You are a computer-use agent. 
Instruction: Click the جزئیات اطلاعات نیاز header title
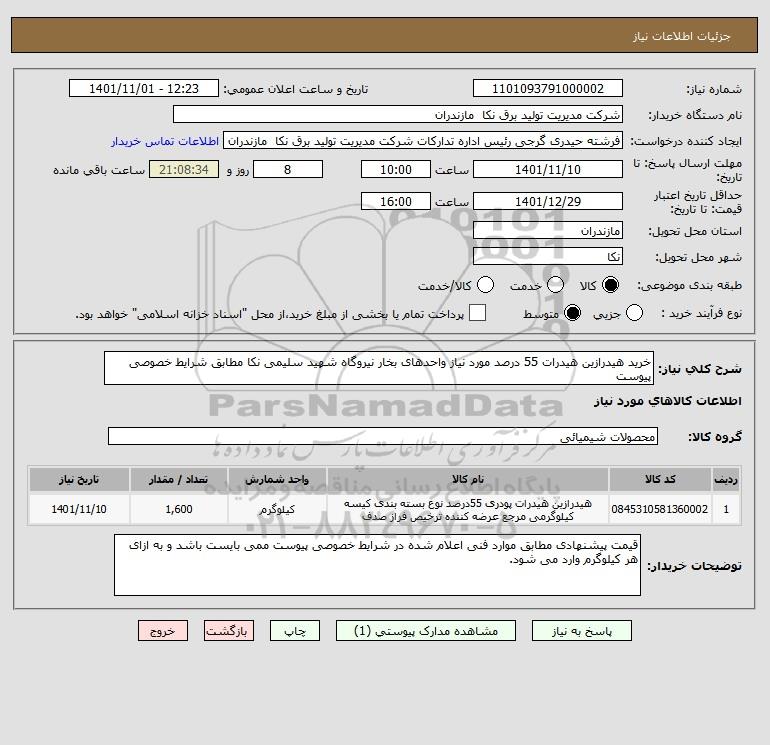(x=682, y=36)
